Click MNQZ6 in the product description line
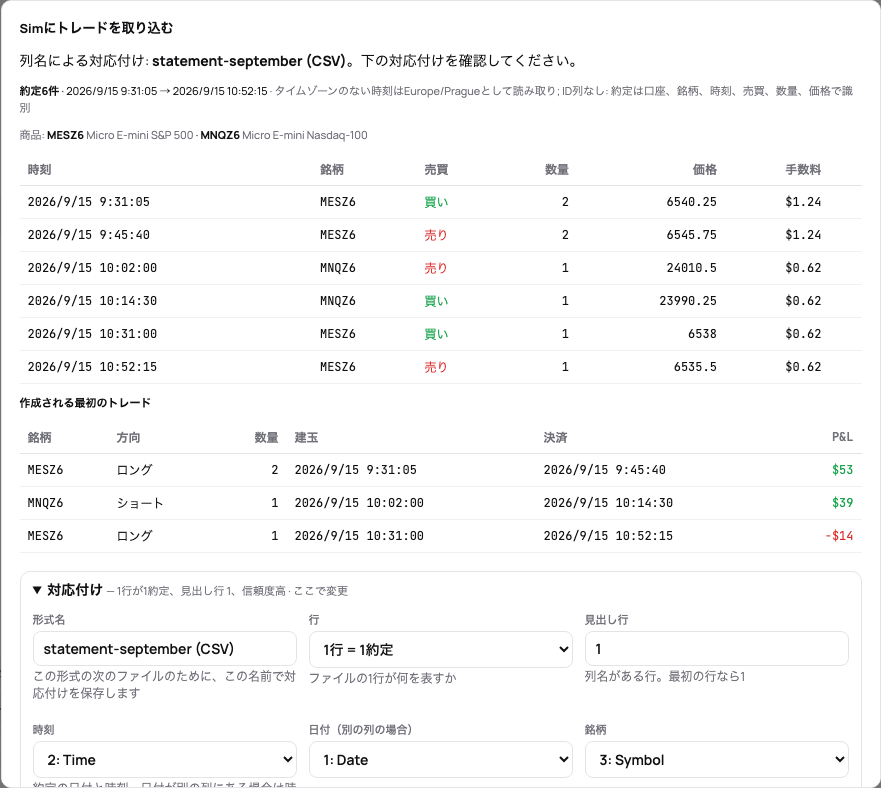 tap(220, 135)
